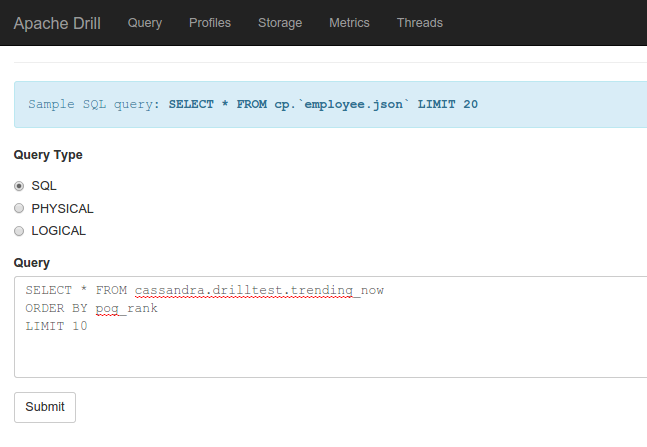Select the SQL query type radio
This screenshot has height=447, width=647.
click(19, 186)
